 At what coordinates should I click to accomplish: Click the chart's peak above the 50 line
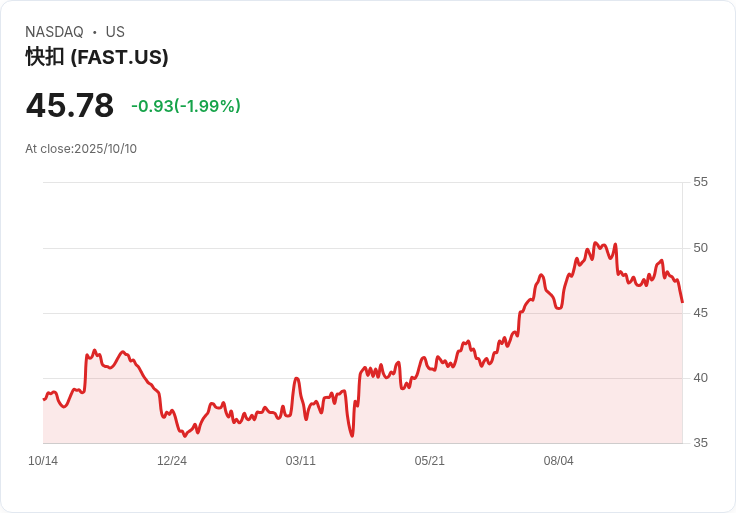click(x=596, y=243)
